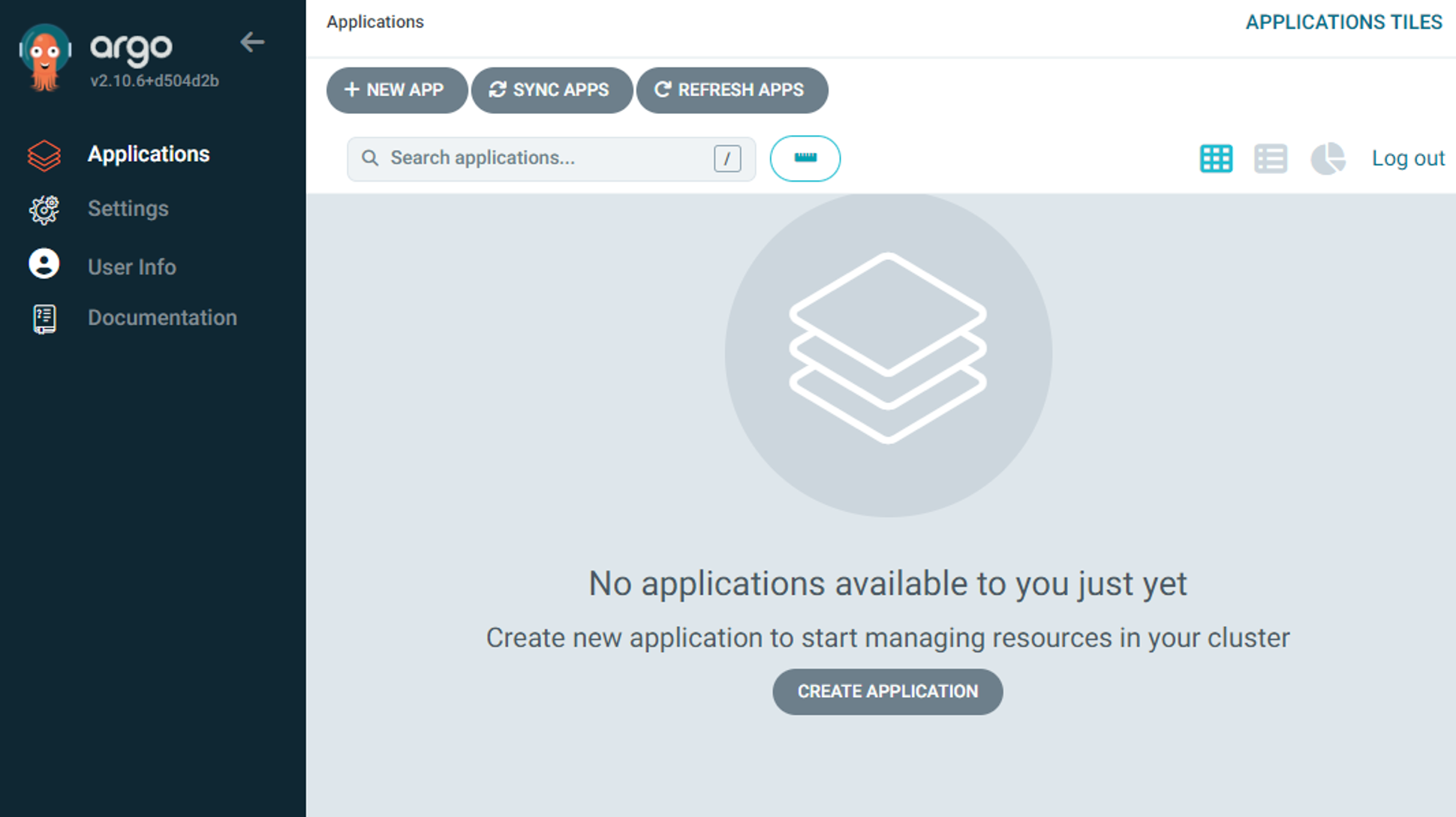Open the User Info menu label

pyautogui.click(x=132, y=267)
